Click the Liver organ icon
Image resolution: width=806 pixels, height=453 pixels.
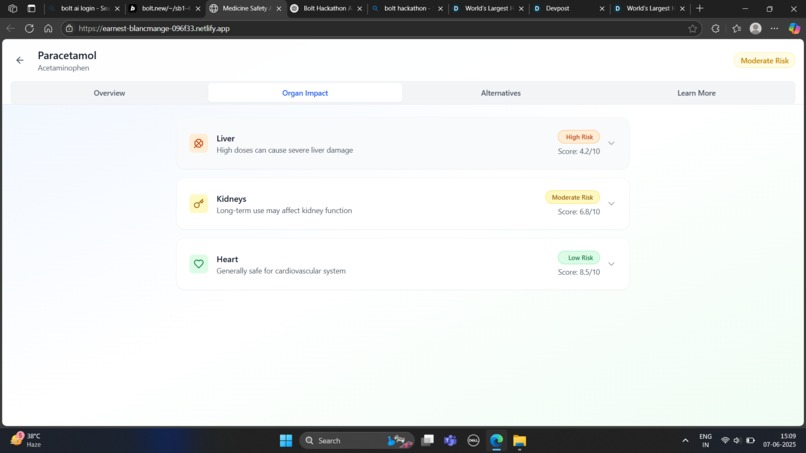click(x=198, y=143)
